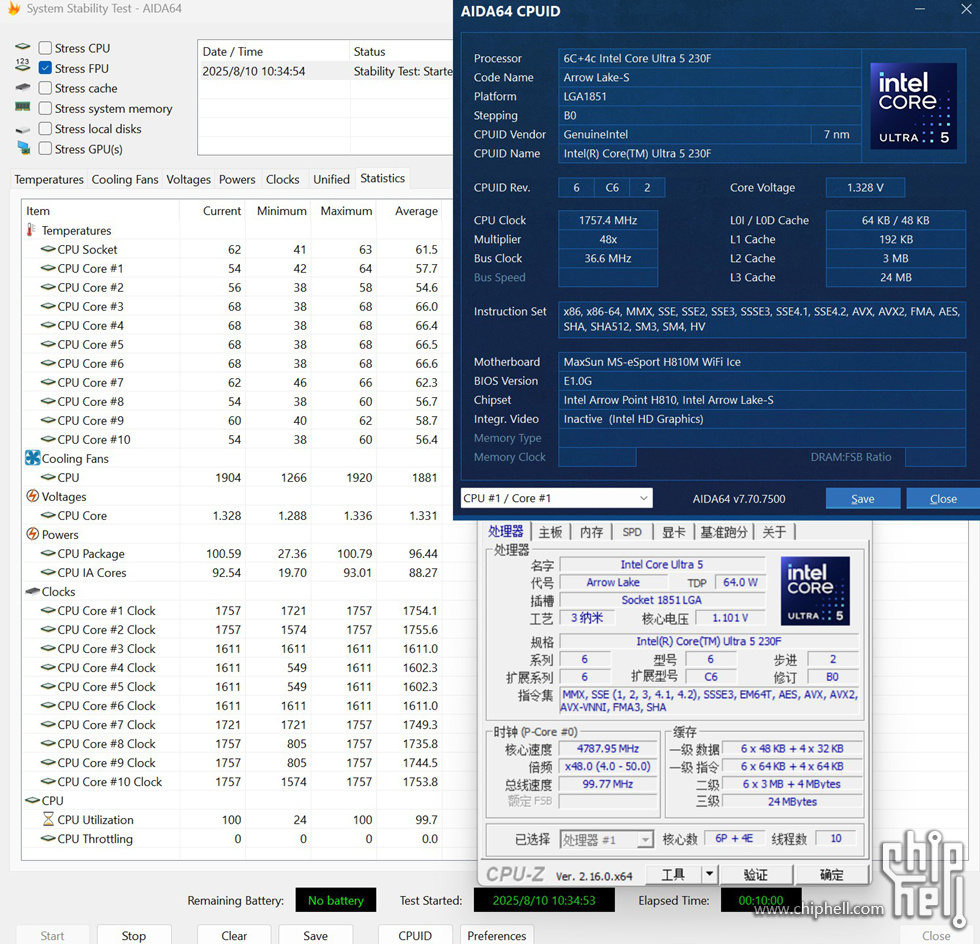Switch to the Temperatures tab

point(49,179)
